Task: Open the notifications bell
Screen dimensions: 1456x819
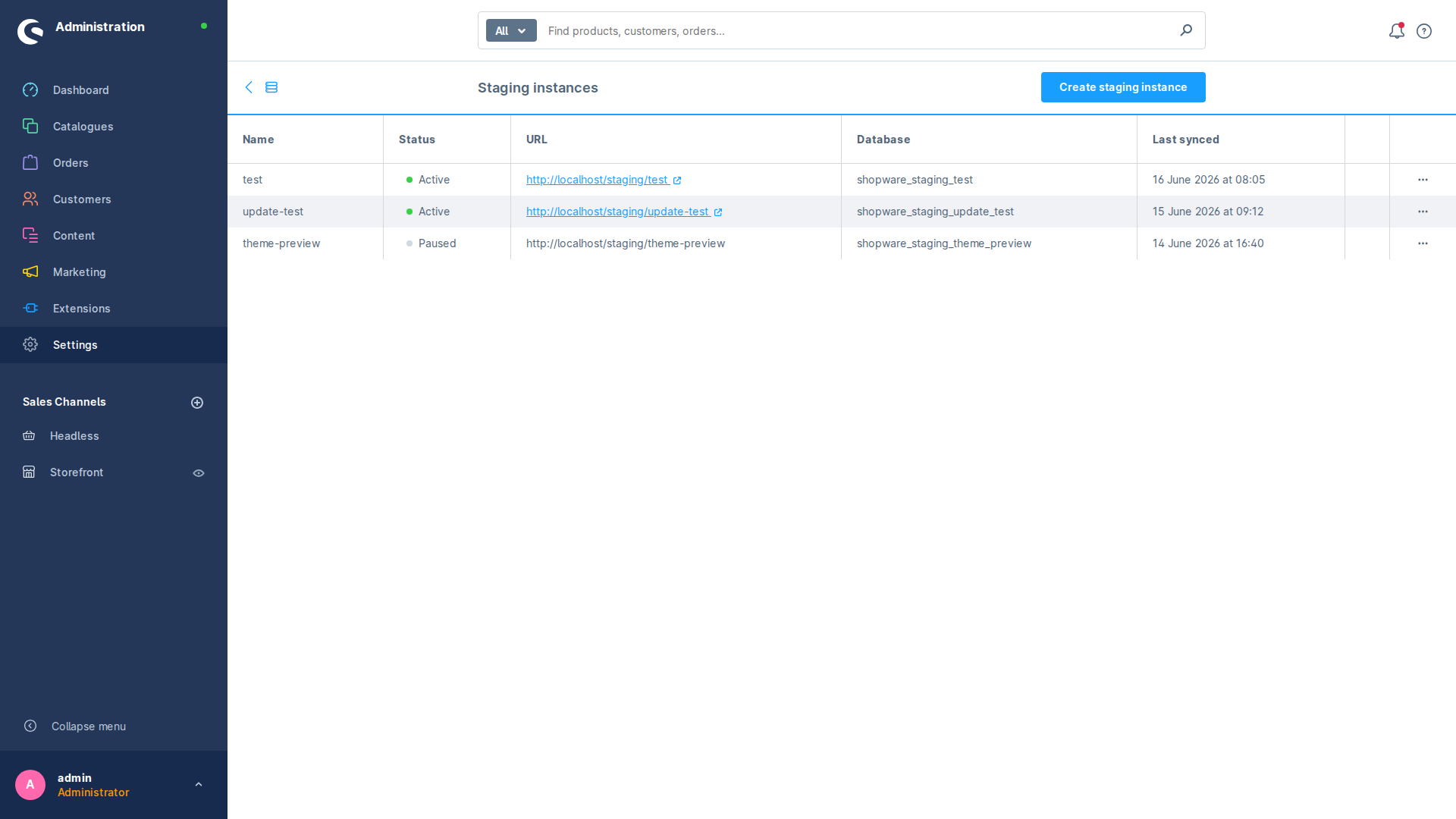Action: [1396, 31]
